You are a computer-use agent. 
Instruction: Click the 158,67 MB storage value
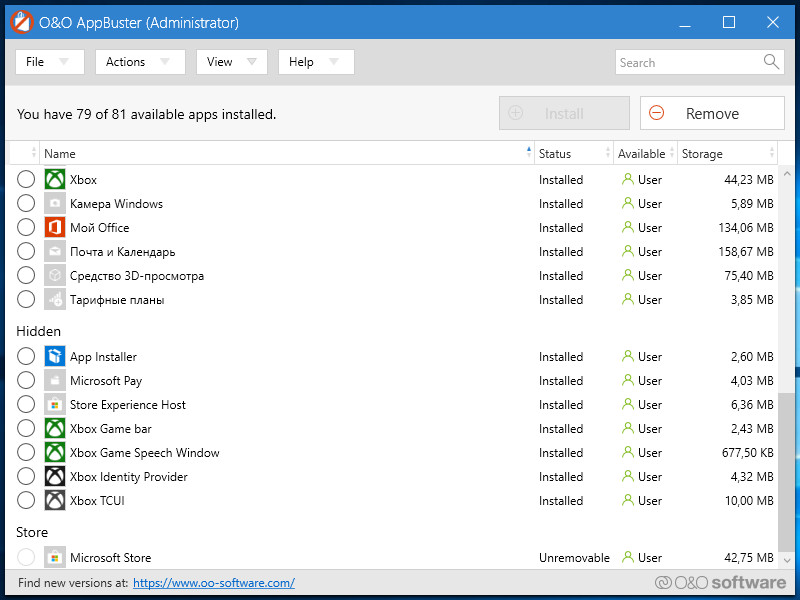[x=746, y=252]
